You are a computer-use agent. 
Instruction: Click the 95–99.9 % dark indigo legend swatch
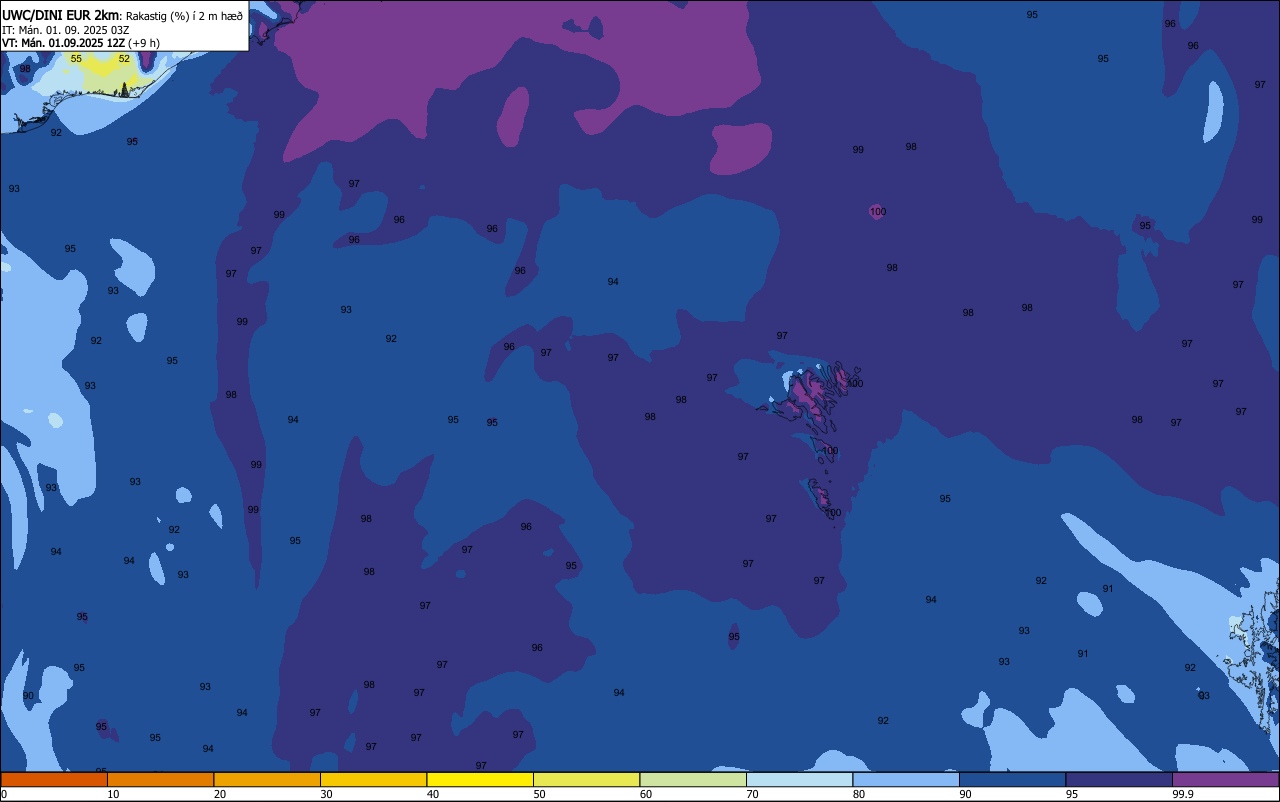pyautogui.click(x=1119, y=779)
